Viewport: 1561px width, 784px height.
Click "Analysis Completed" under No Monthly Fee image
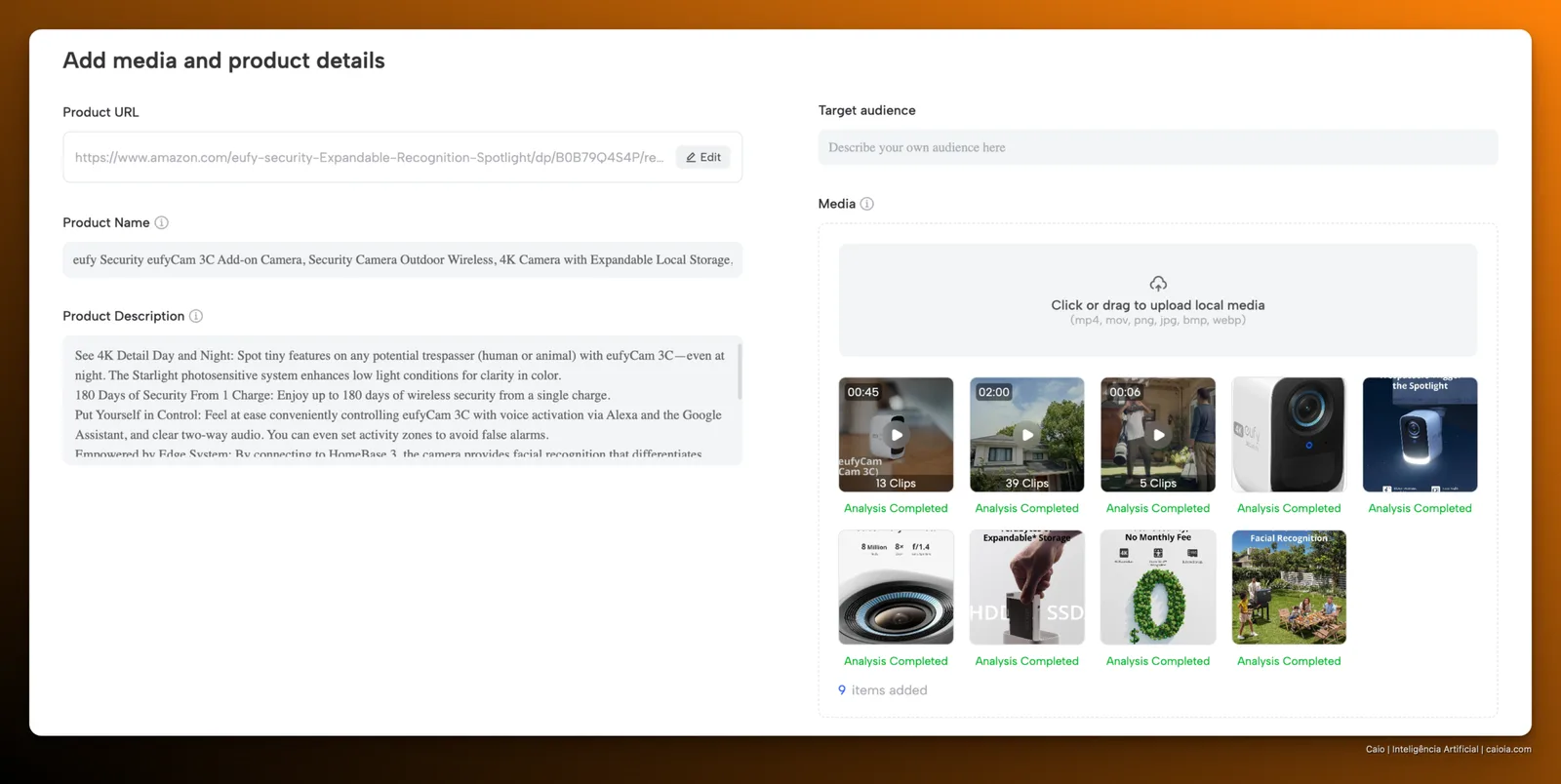(x=1158, y=661)
